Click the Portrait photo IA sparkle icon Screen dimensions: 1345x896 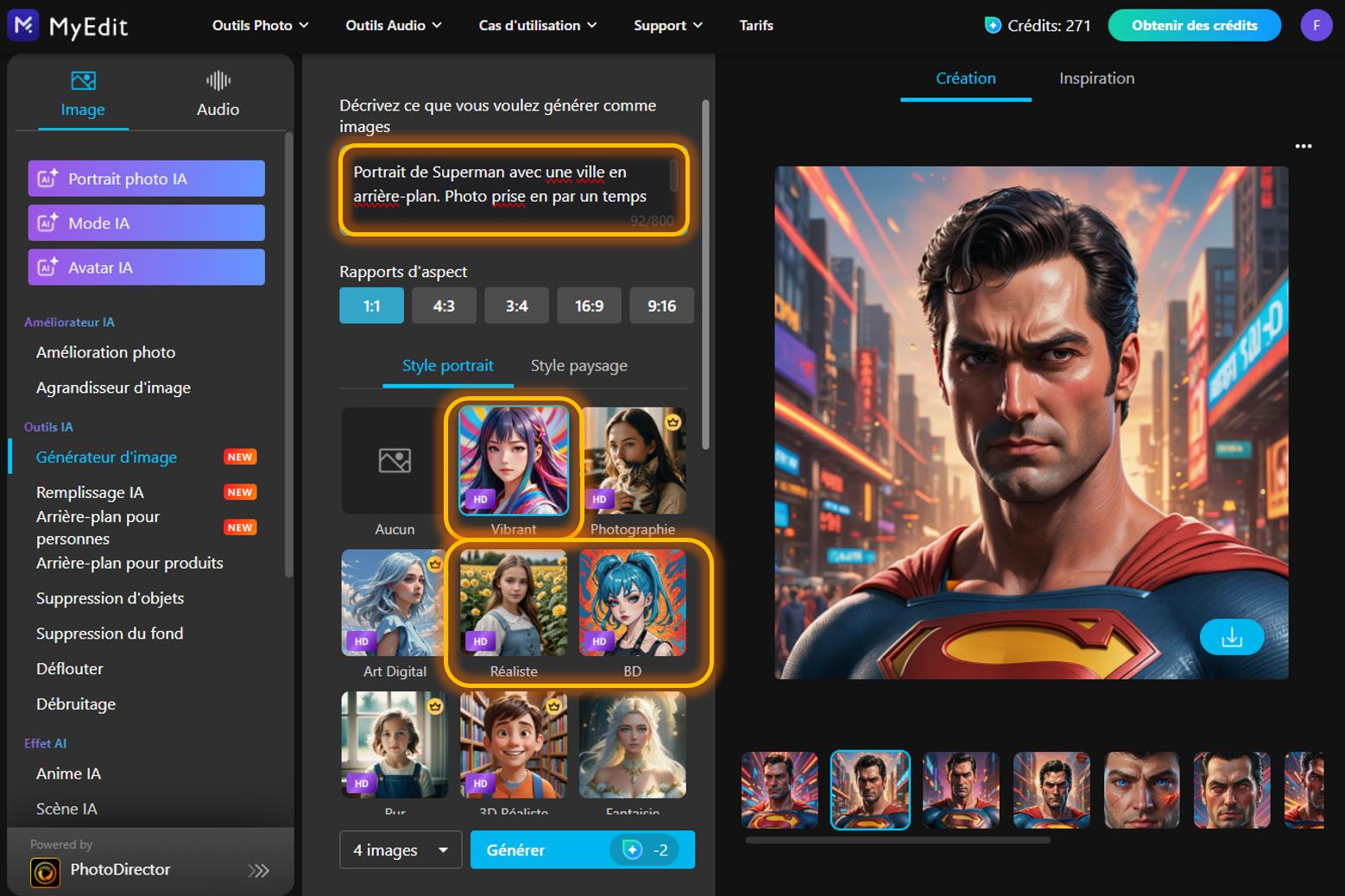(x=47, y=179)
